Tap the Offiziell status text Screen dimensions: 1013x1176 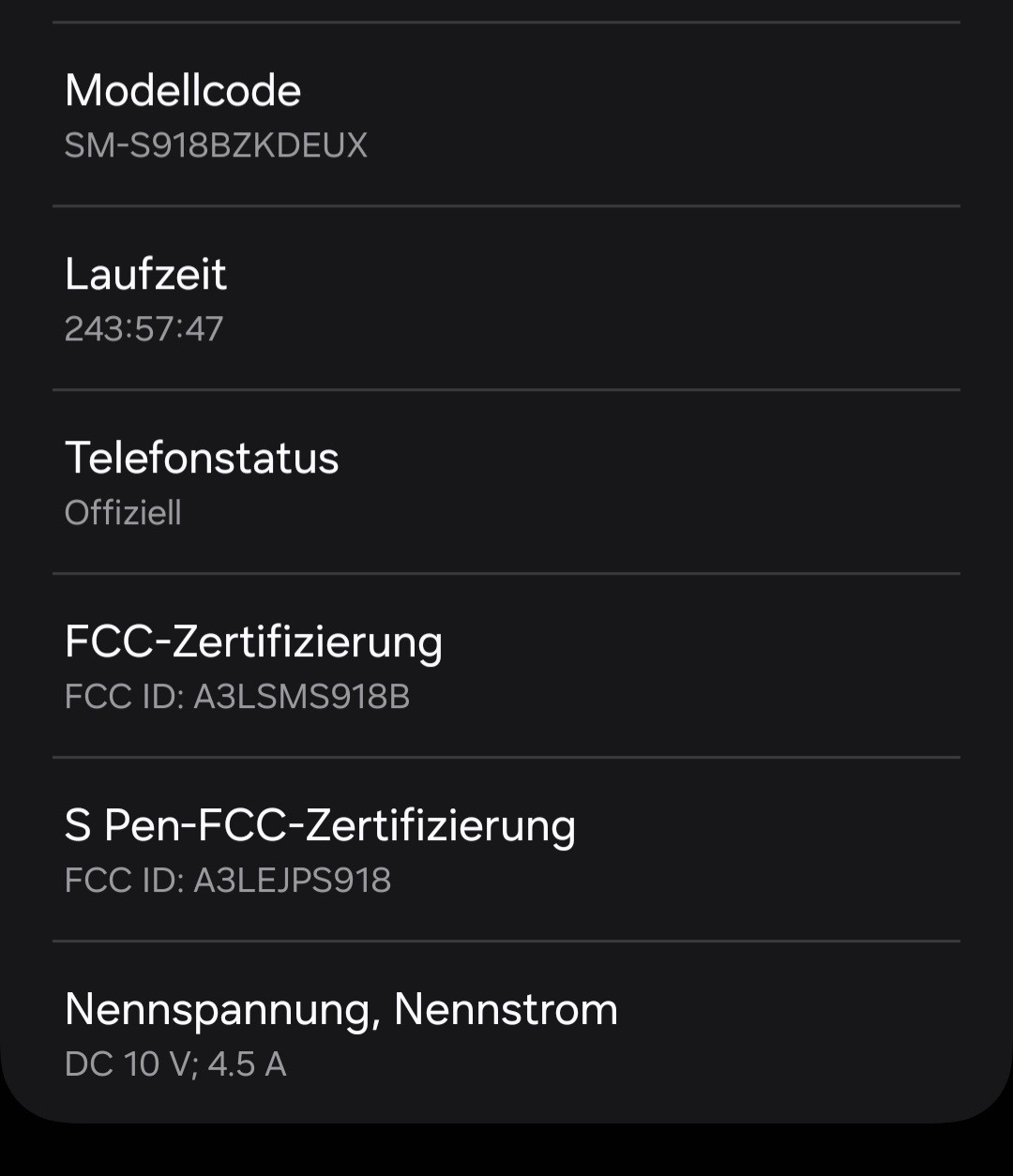pos(123,512)
